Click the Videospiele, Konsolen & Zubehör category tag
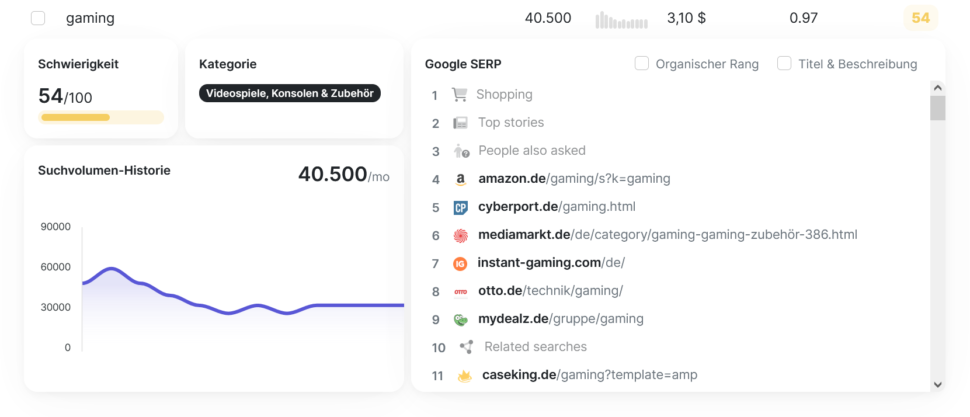This screenshot has height=417, width=970. (290, 93)
